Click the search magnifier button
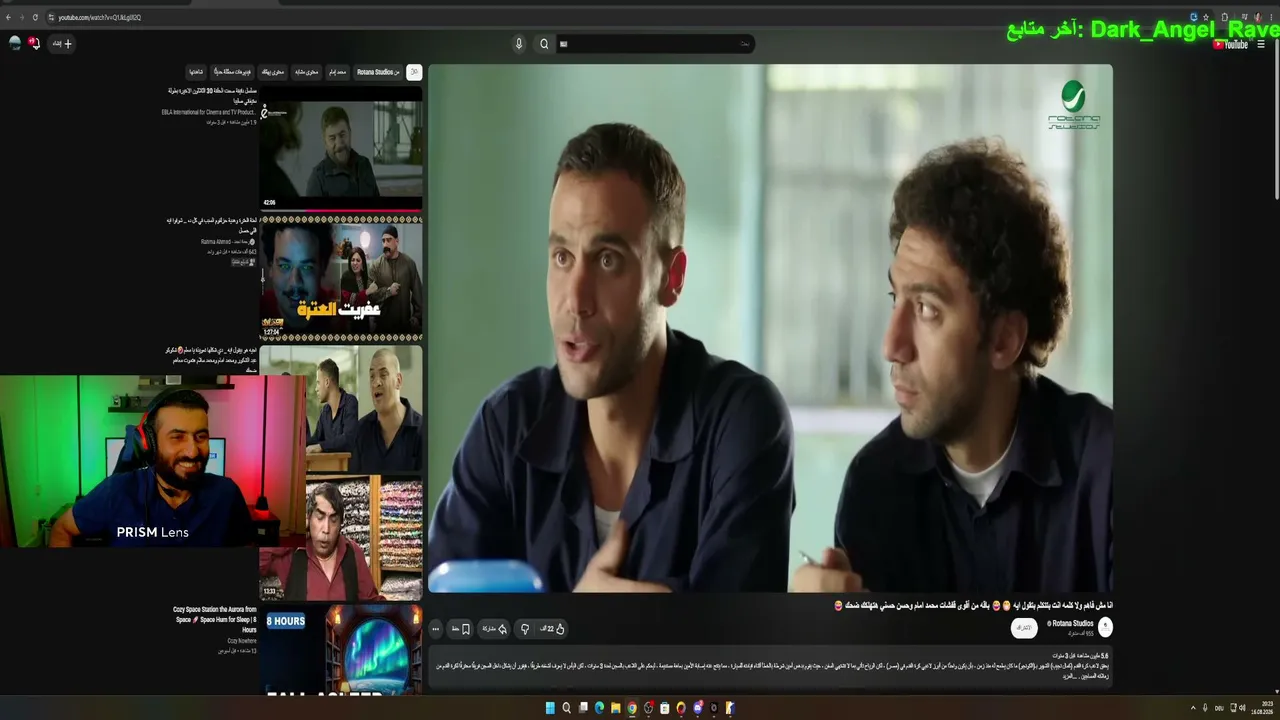 click(x=544, y=44)
